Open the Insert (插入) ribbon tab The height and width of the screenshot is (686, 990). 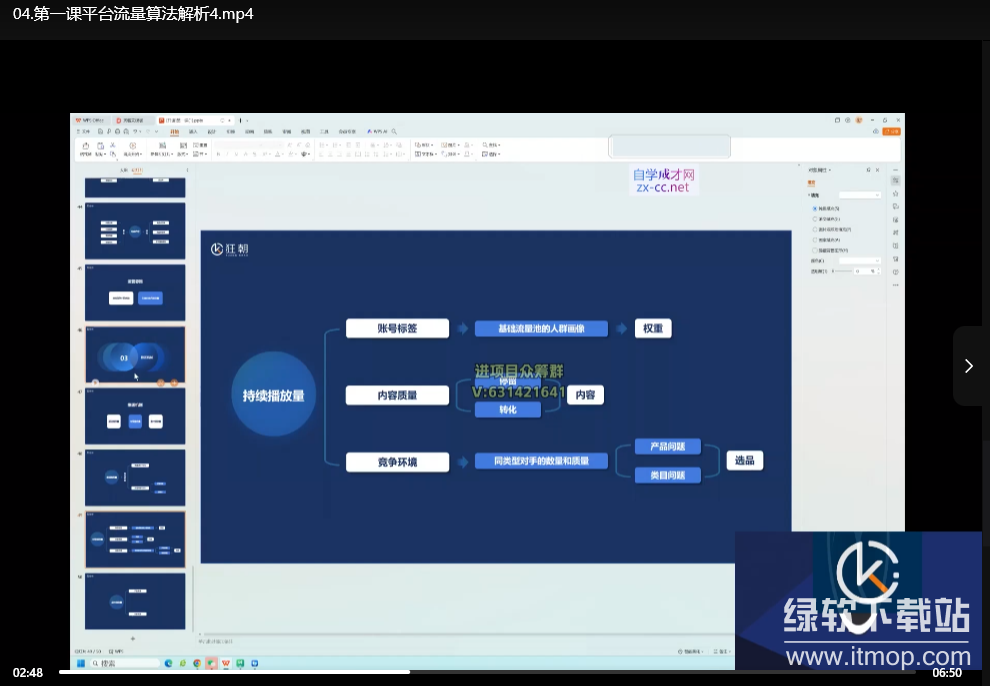click(x=193, y=132)
